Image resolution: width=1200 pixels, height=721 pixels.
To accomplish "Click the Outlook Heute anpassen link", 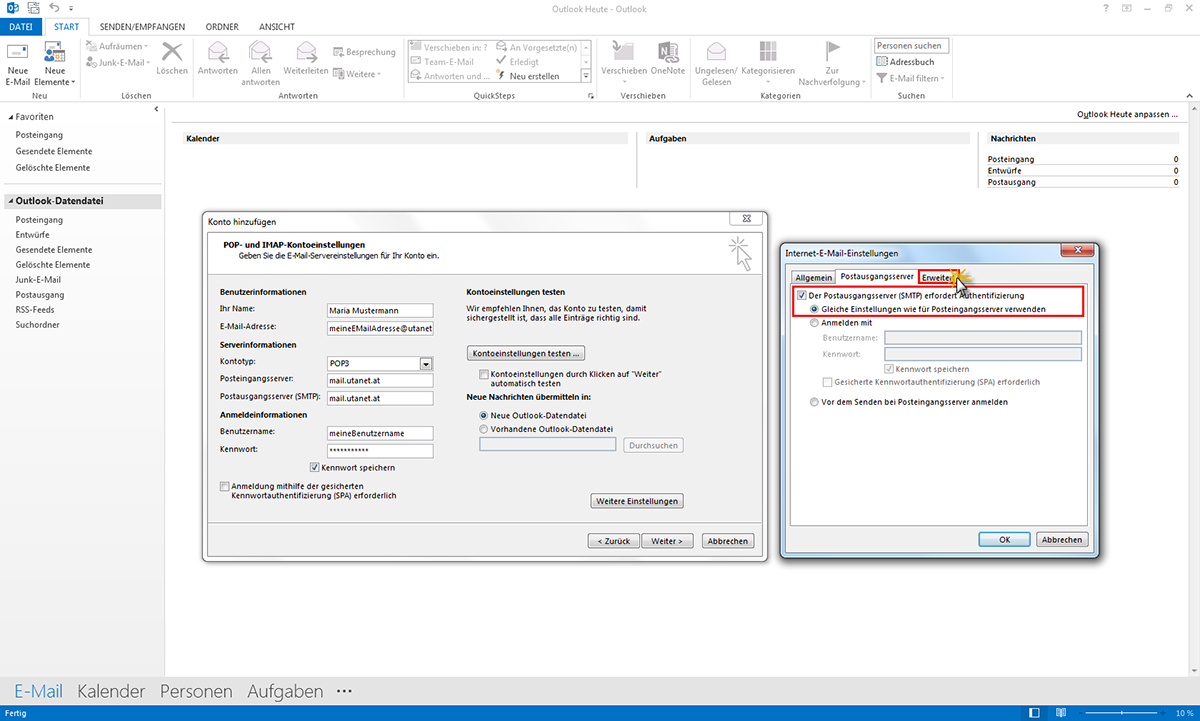I will coord(1127,114).
